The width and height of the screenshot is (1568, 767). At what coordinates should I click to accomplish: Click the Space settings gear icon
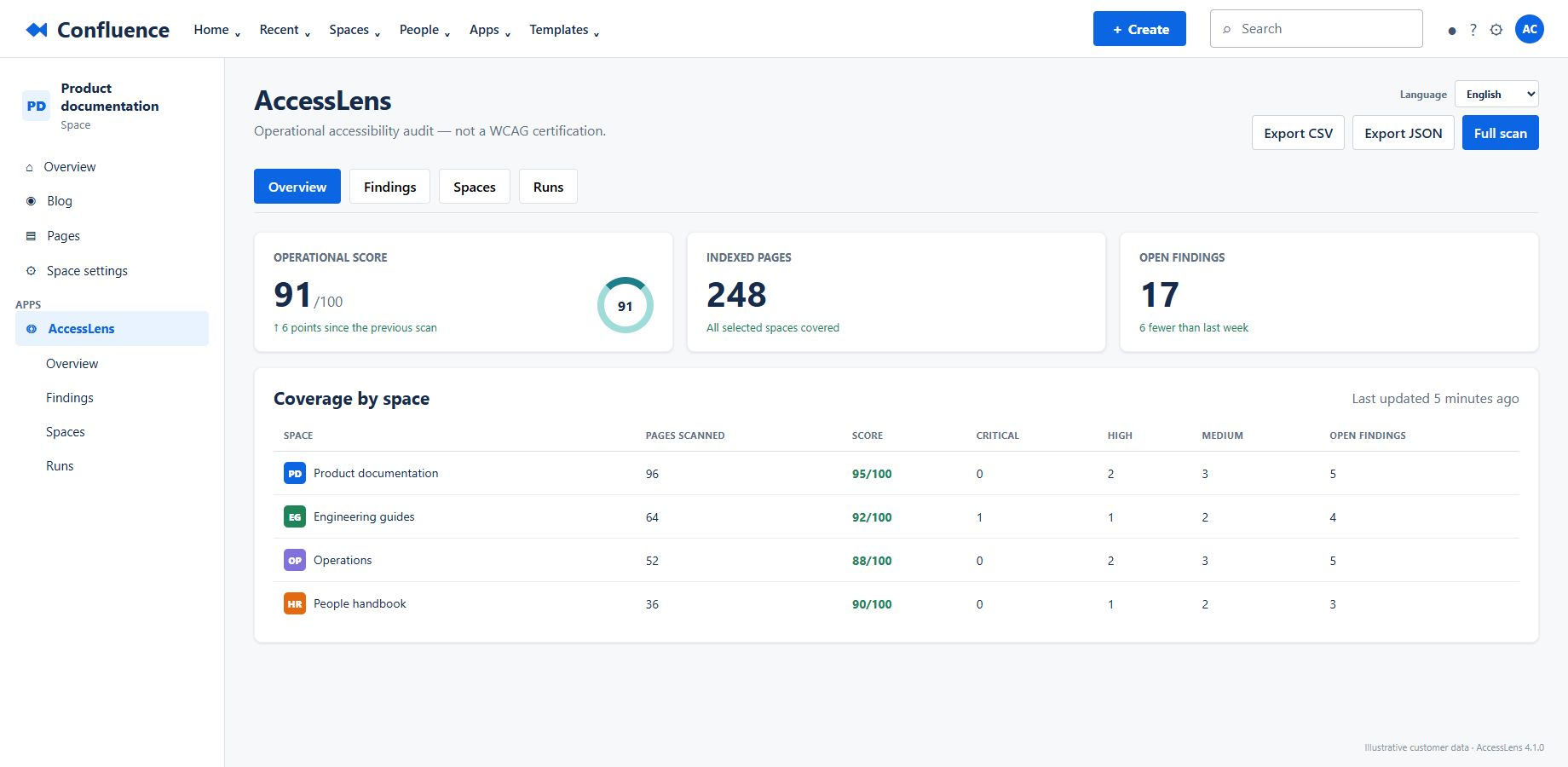click(x=32, y=271)
